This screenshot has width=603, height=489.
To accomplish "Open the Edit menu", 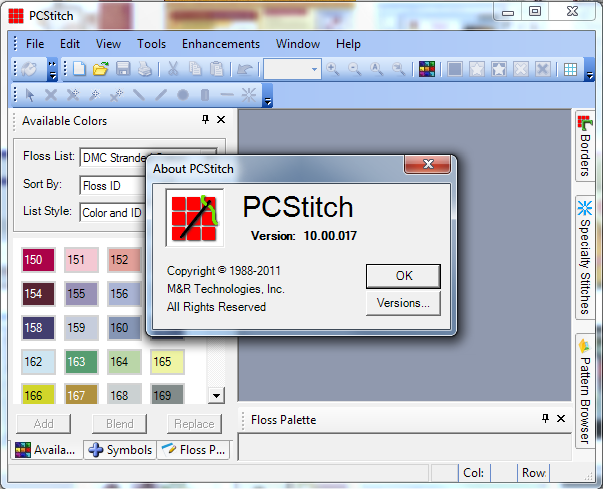I will [70, 44].
